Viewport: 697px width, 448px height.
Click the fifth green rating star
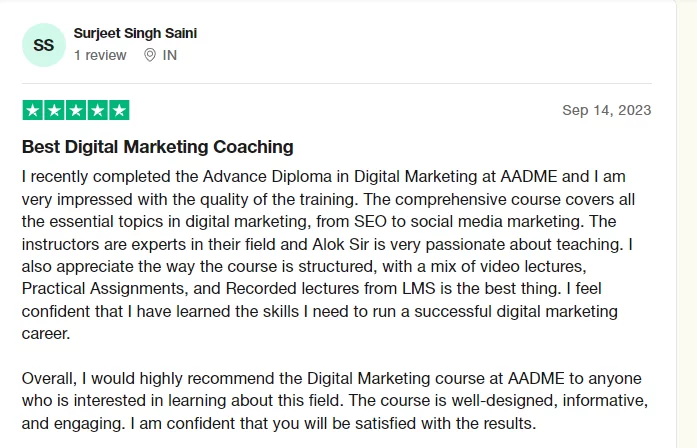[119, 110]
